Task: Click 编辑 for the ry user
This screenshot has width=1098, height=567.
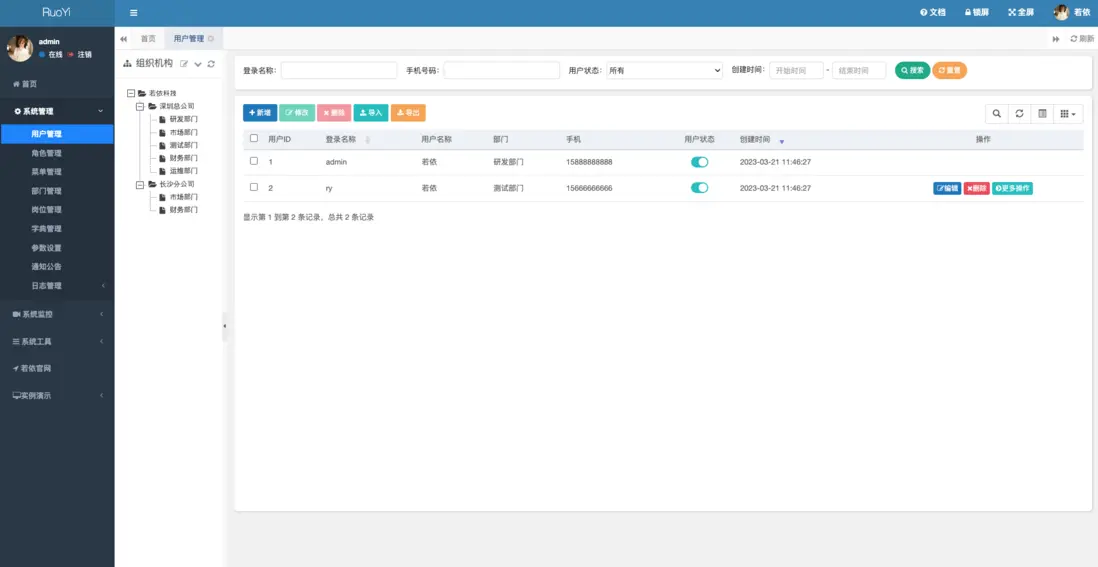Action: [947, 188]
